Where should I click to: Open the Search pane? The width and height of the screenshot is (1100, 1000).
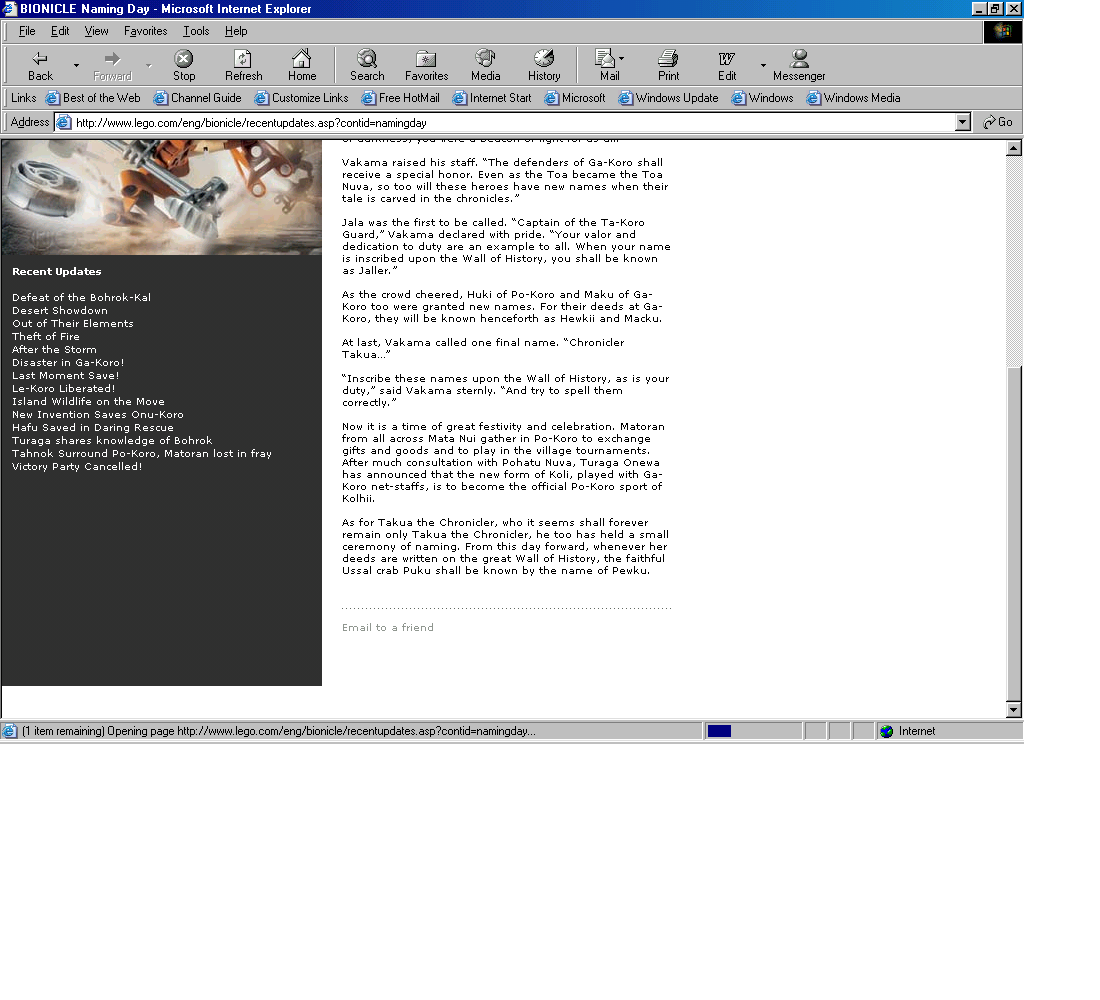click(x=367, y=65)
